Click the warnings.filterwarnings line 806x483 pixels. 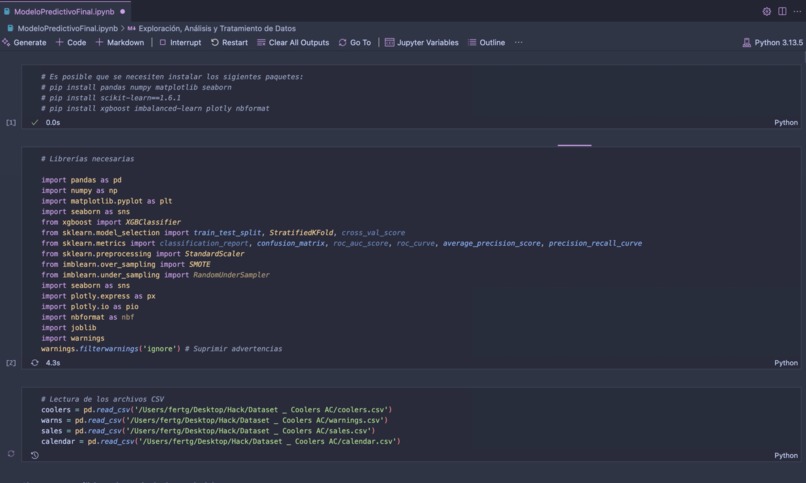click(x=161, y=349)
